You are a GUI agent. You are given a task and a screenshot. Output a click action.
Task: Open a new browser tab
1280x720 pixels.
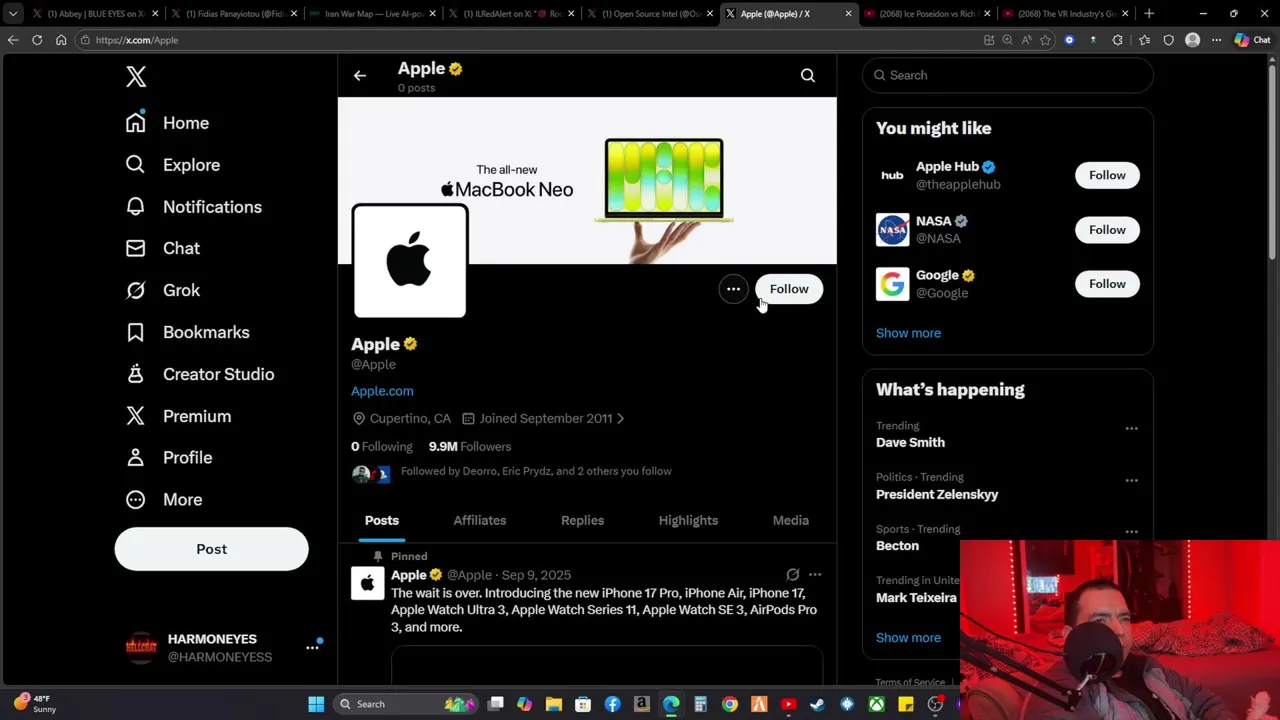(1149, 14)
